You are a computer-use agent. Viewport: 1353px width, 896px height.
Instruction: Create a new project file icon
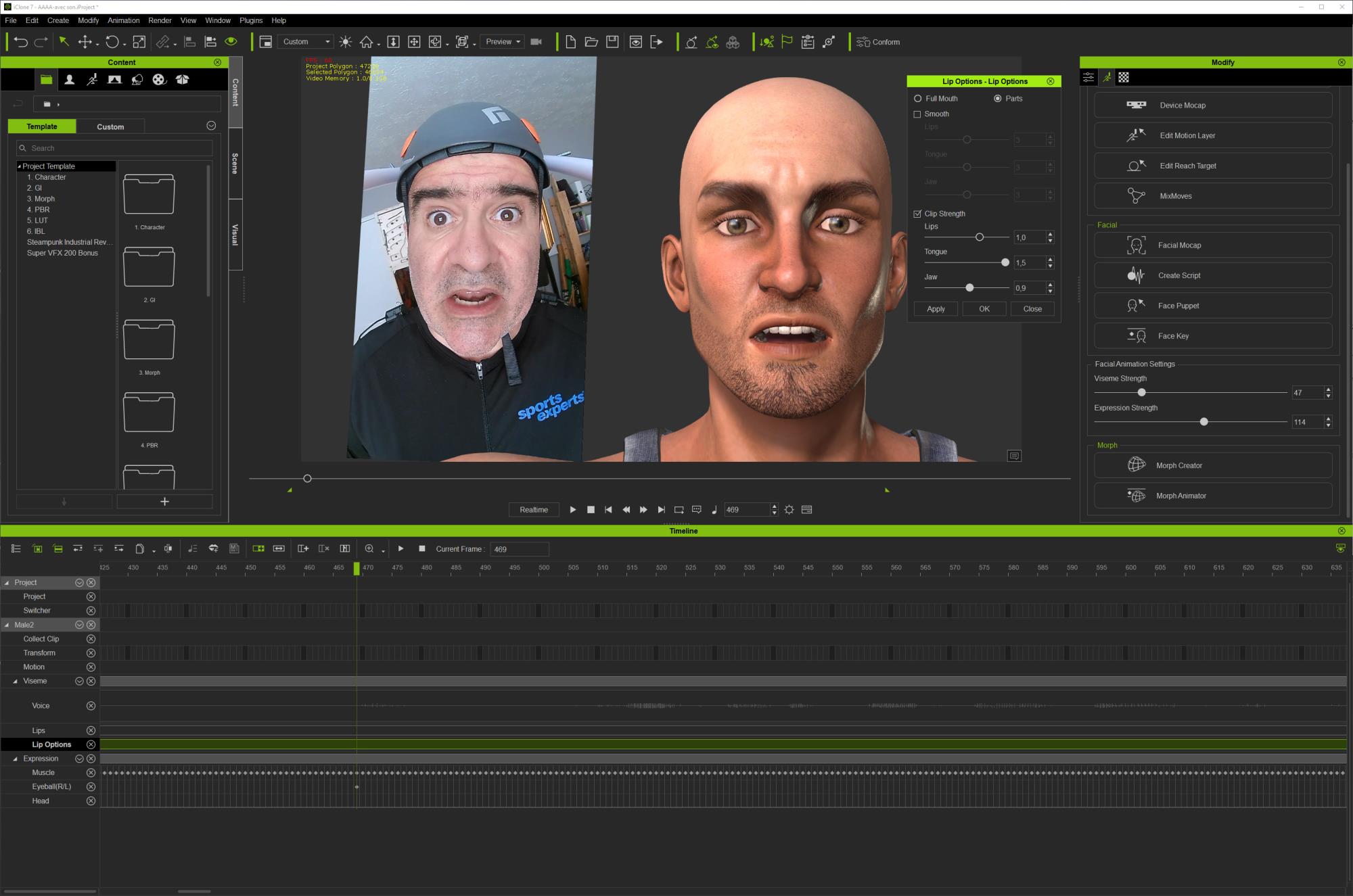571,42
